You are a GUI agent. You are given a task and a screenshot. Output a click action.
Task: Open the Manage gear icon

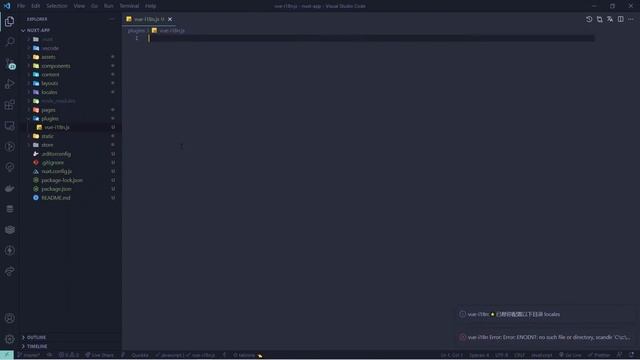click(x=9, y=339)
